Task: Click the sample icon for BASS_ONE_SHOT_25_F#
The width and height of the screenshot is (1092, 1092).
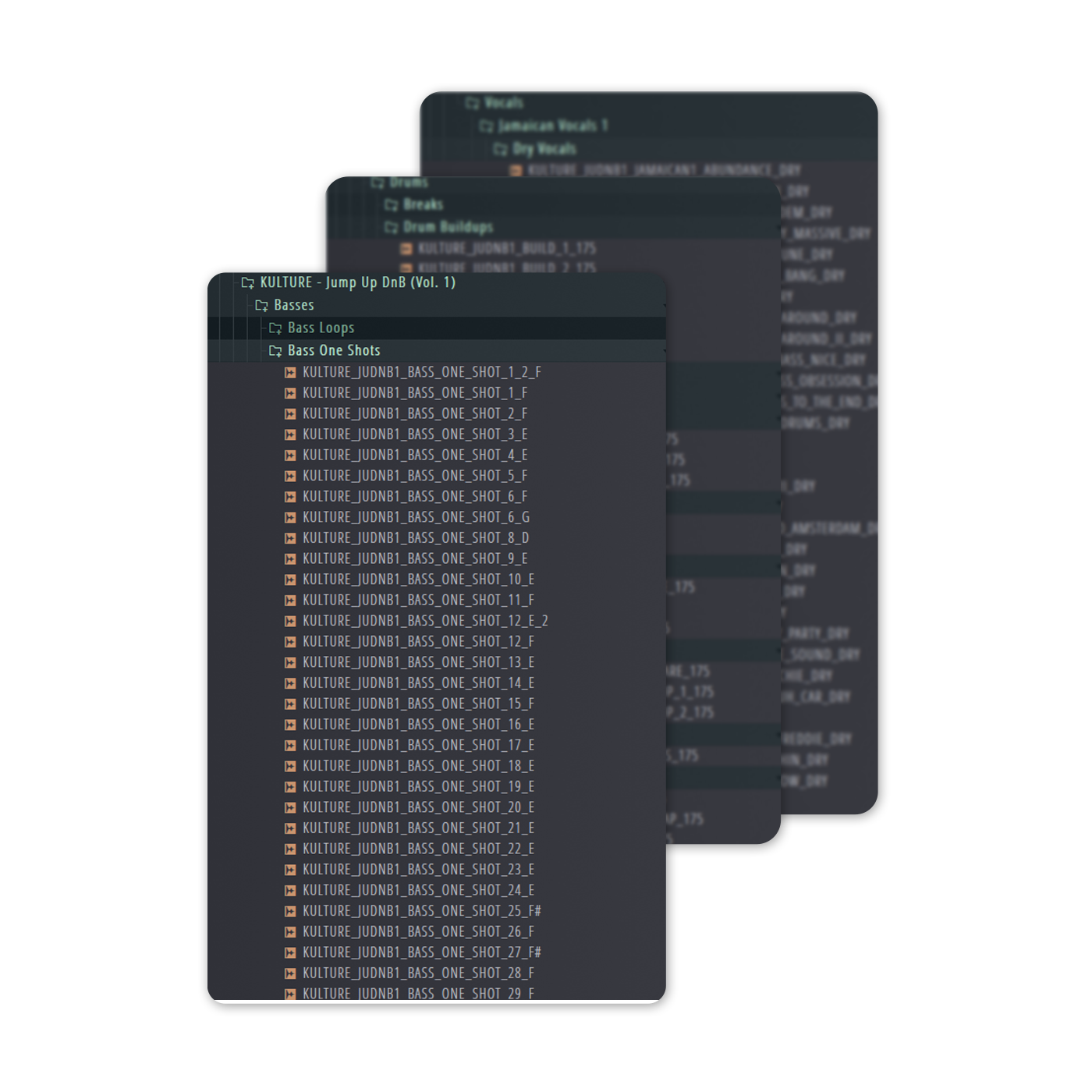Action: [x=290, y=912]
